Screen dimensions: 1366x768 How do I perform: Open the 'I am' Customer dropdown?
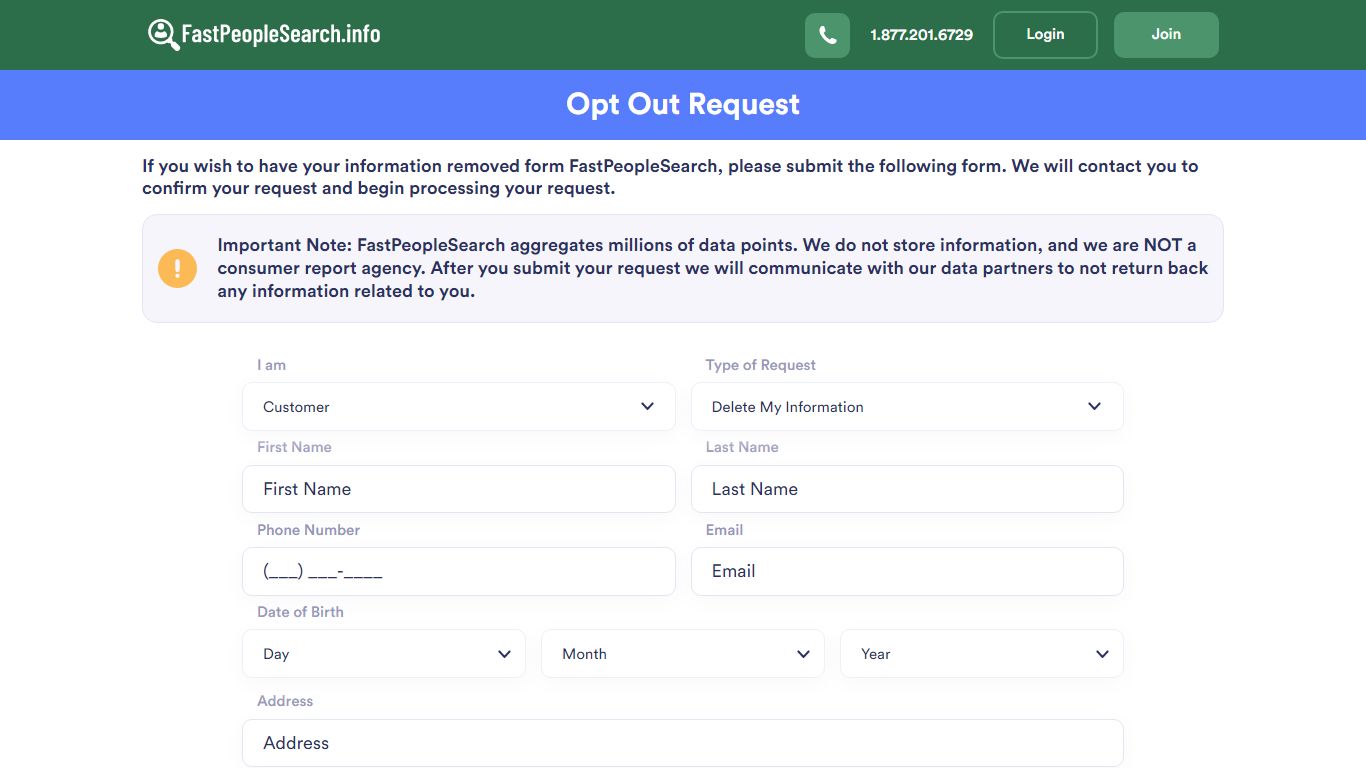[x=459, y=407]
